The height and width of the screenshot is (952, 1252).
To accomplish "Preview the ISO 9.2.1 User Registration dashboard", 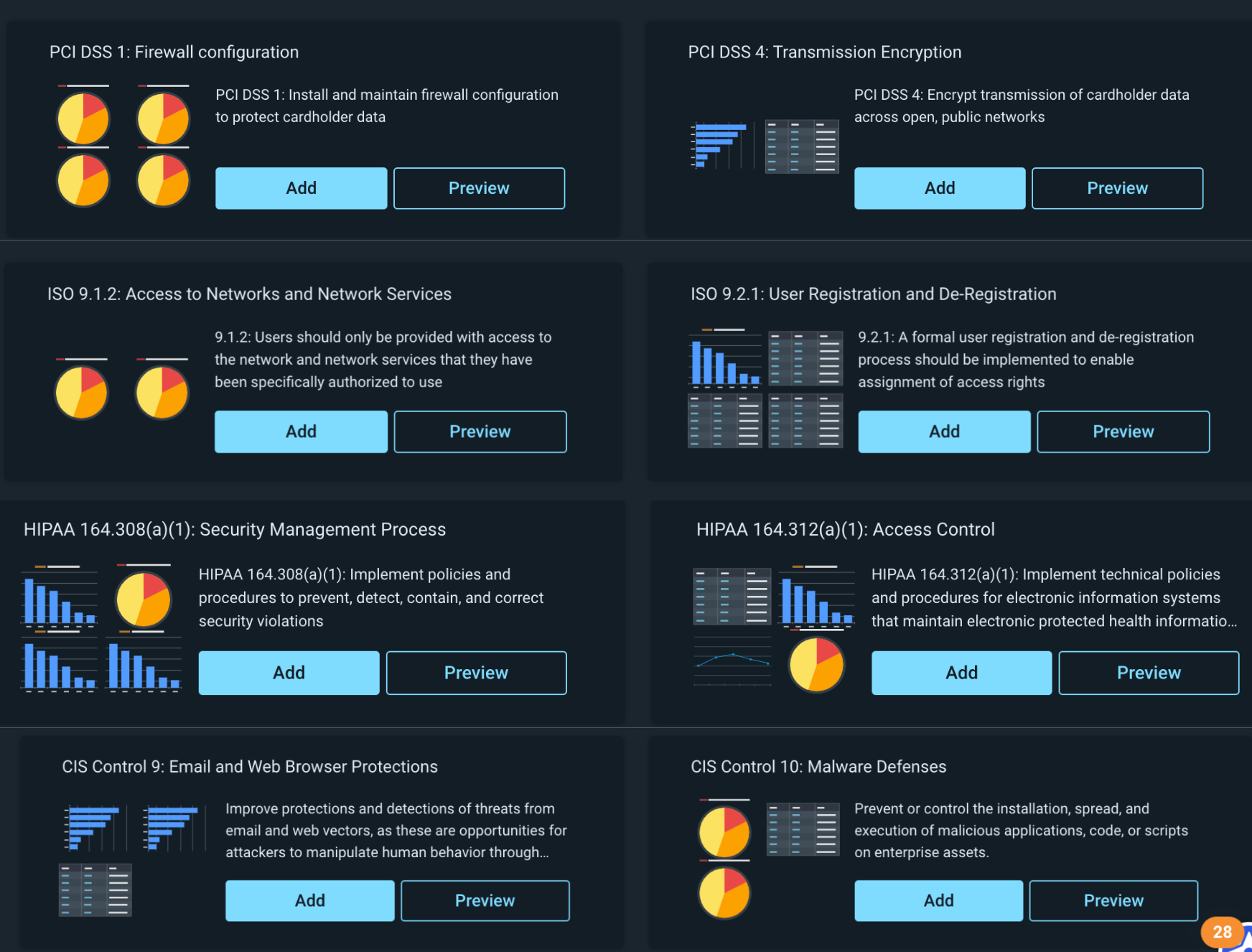I will 1123,431.
